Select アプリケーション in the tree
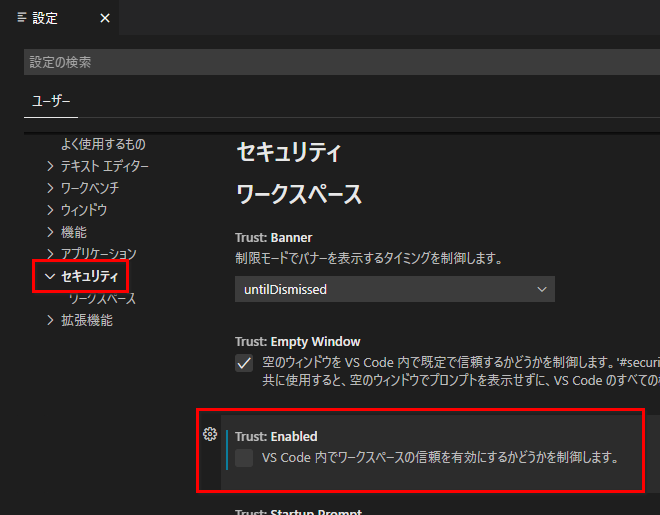660x515 pixels. 99,254
